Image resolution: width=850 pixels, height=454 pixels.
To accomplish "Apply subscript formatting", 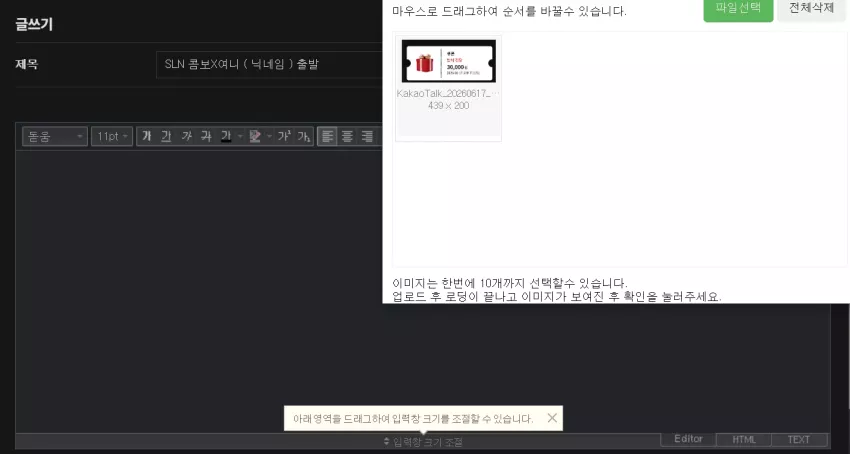I will pyautogui.click(x=304, y=137).
